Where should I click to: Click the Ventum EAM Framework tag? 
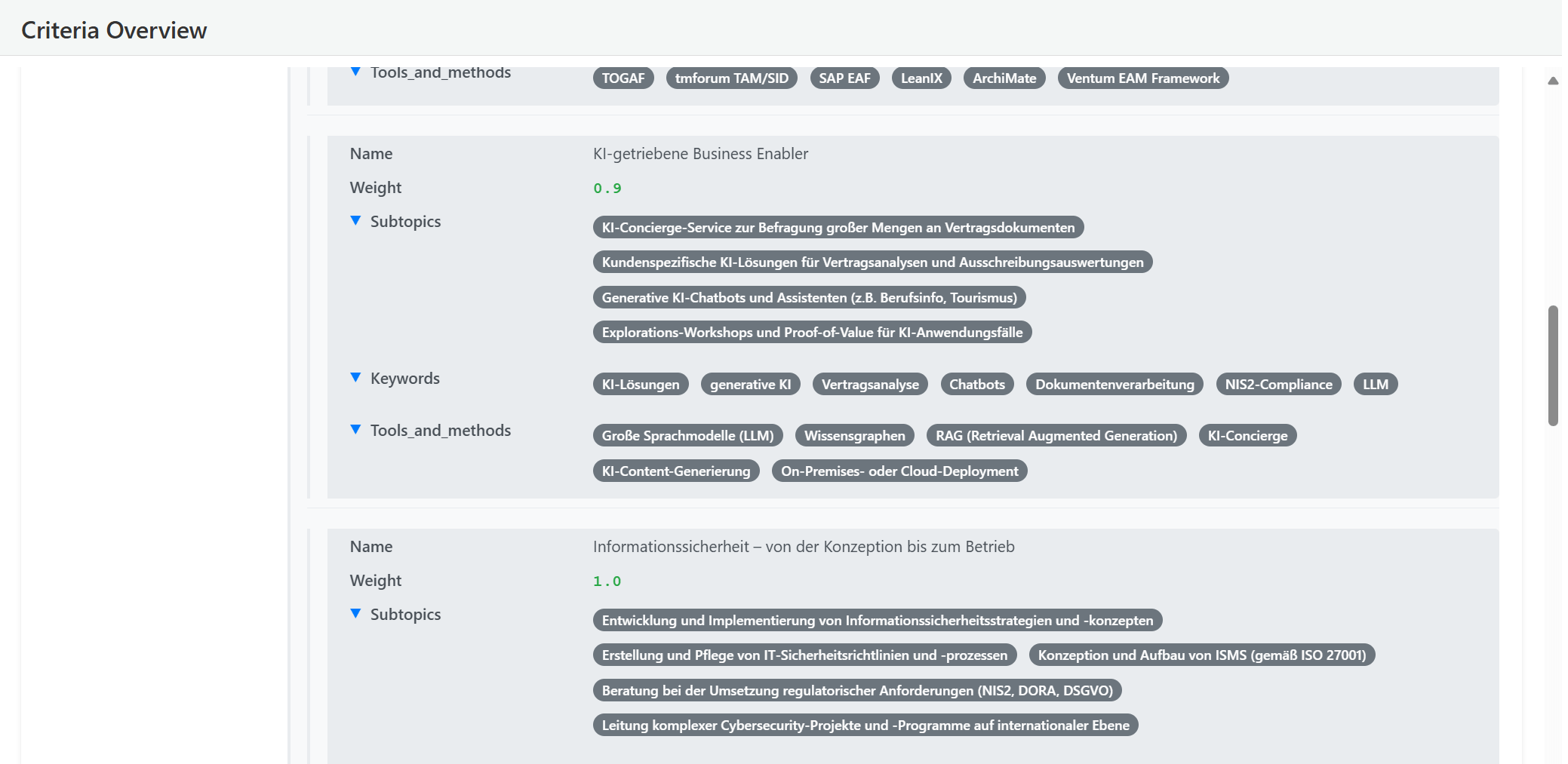coord(1142,78)
